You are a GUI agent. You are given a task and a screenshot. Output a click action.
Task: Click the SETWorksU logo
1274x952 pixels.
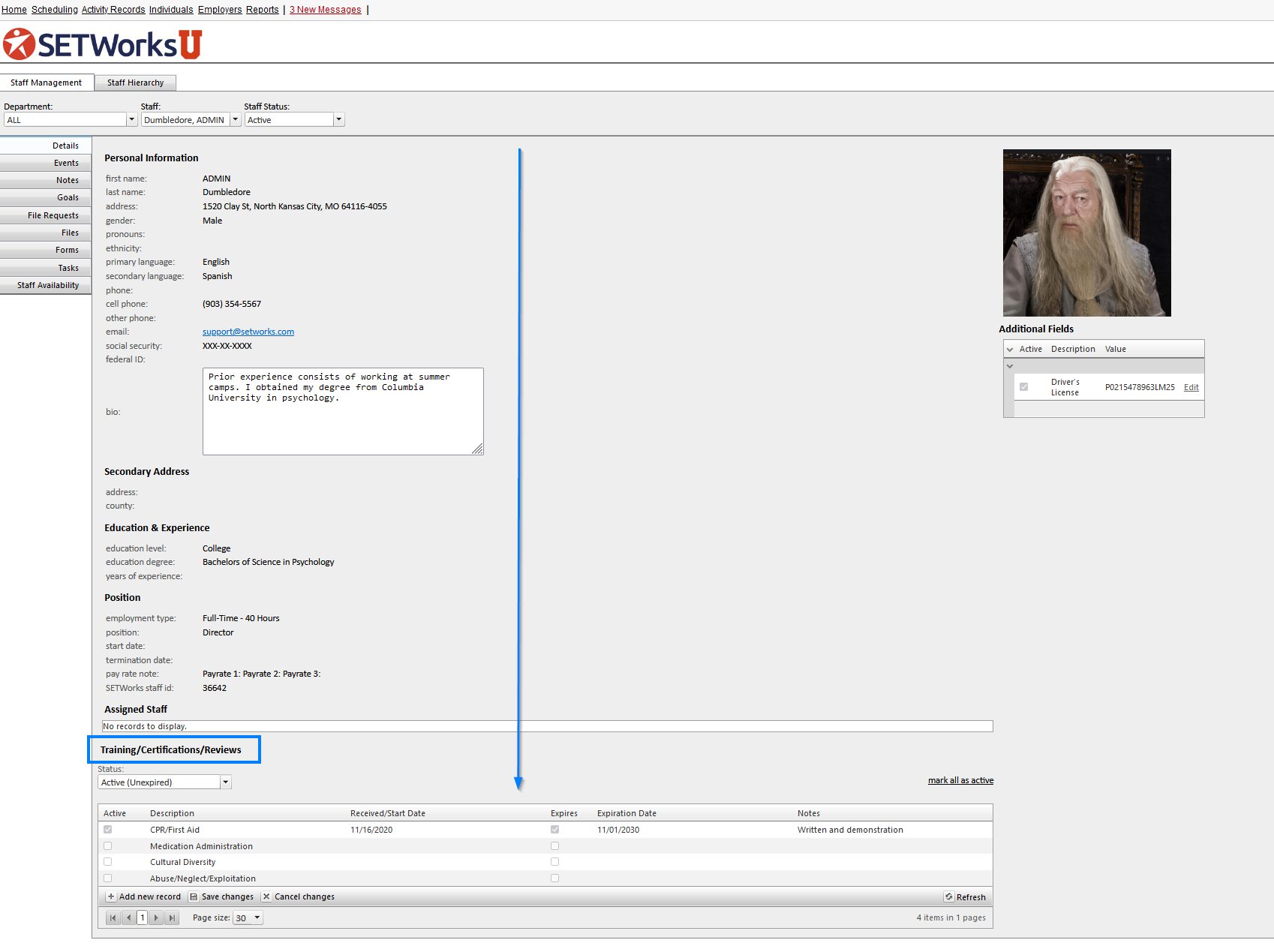103,44
